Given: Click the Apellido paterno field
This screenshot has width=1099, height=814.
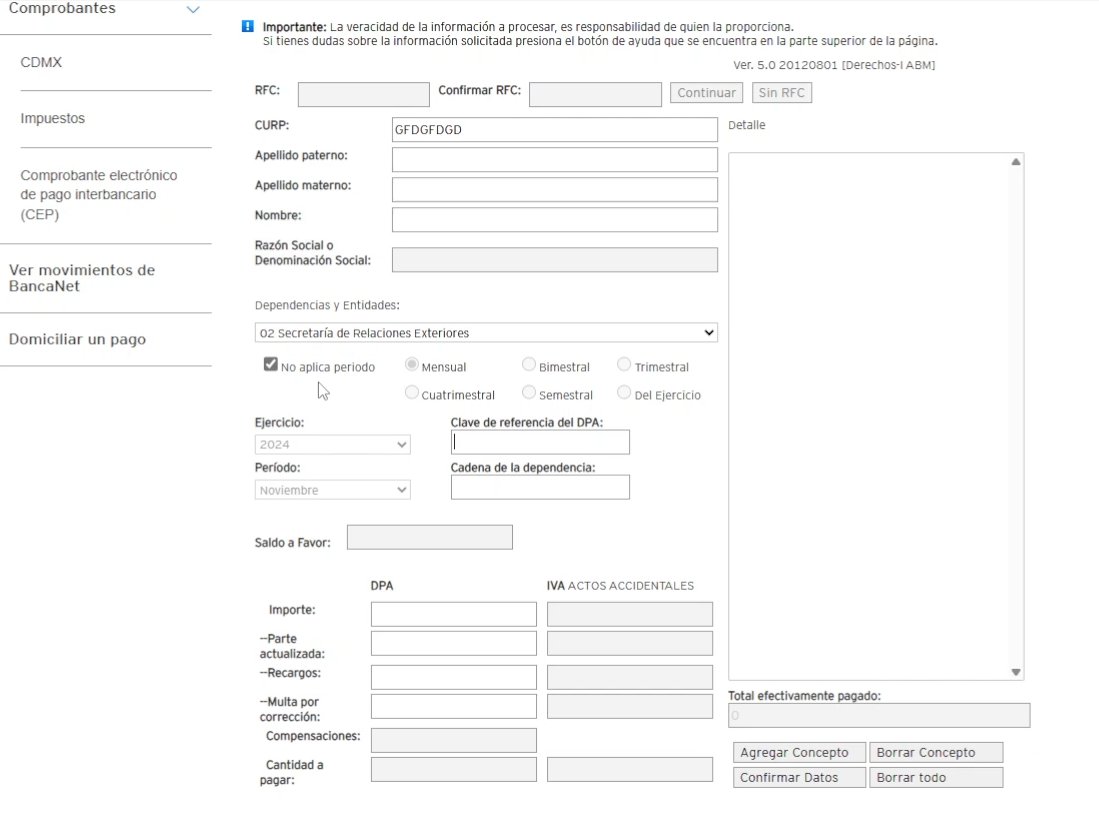Looking at the screenshot, I should pyautogui.click(x=554, y=159).
